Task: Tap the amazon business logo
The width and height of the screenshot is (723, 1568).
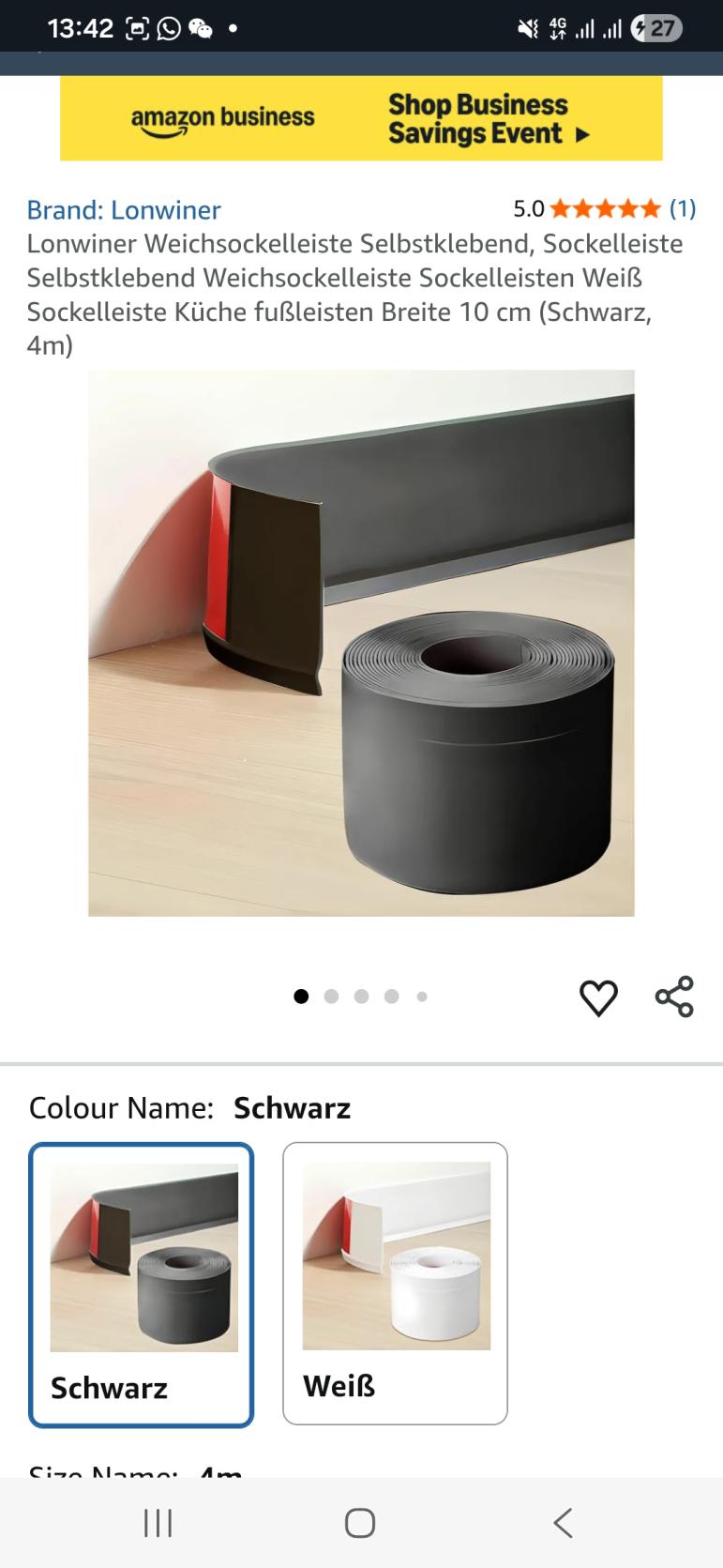Action: tap(223, 119)
